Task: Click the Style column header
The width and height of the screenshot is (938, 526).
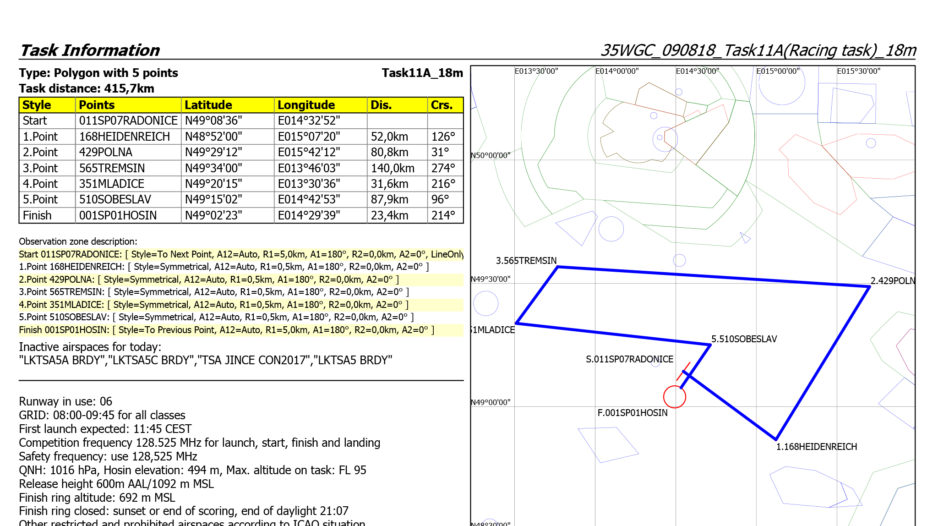Action: [37, 105]
